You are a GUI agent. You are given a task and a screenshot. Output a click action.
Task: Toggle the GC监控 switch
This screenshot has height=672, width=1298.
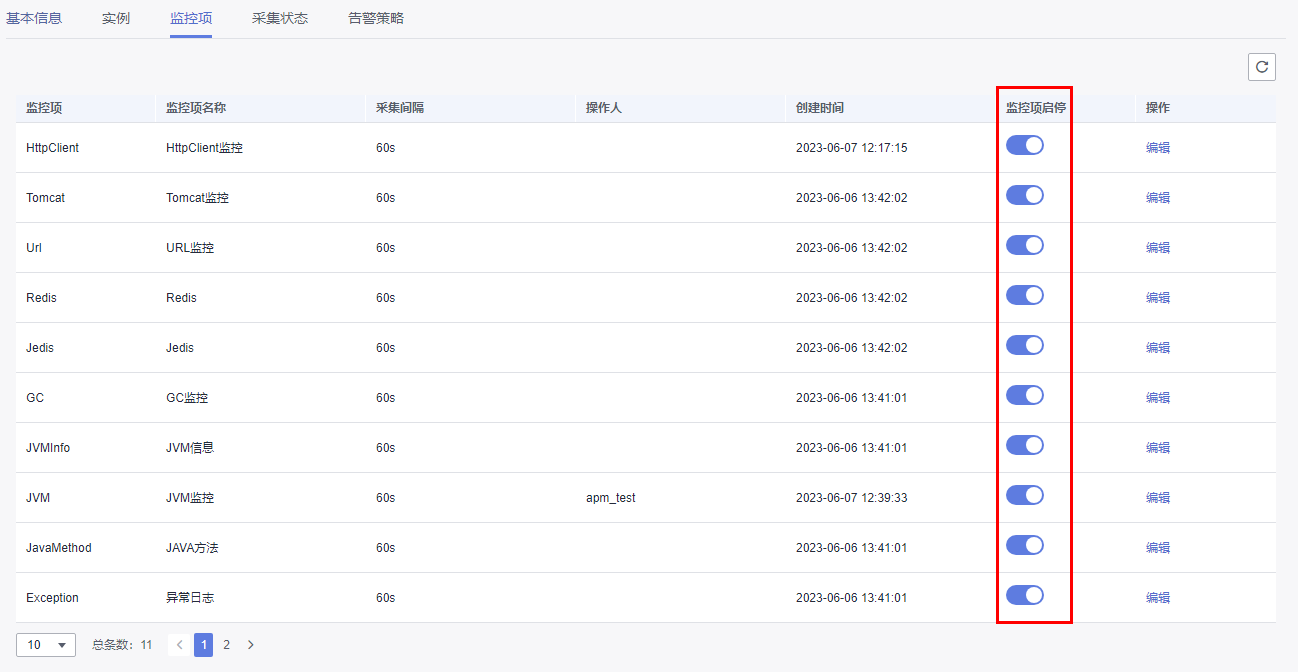click(1025, 395)
